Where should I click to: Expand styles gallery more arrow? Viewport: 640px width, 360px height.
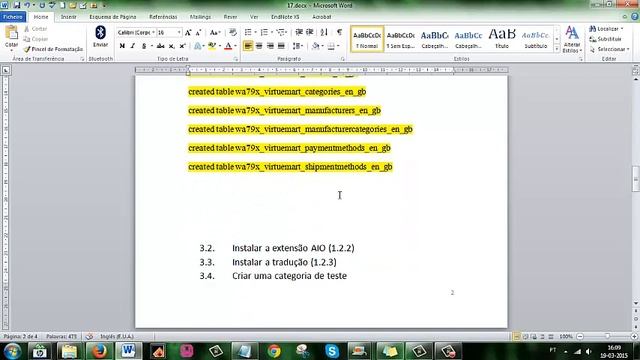pos(557,49)
